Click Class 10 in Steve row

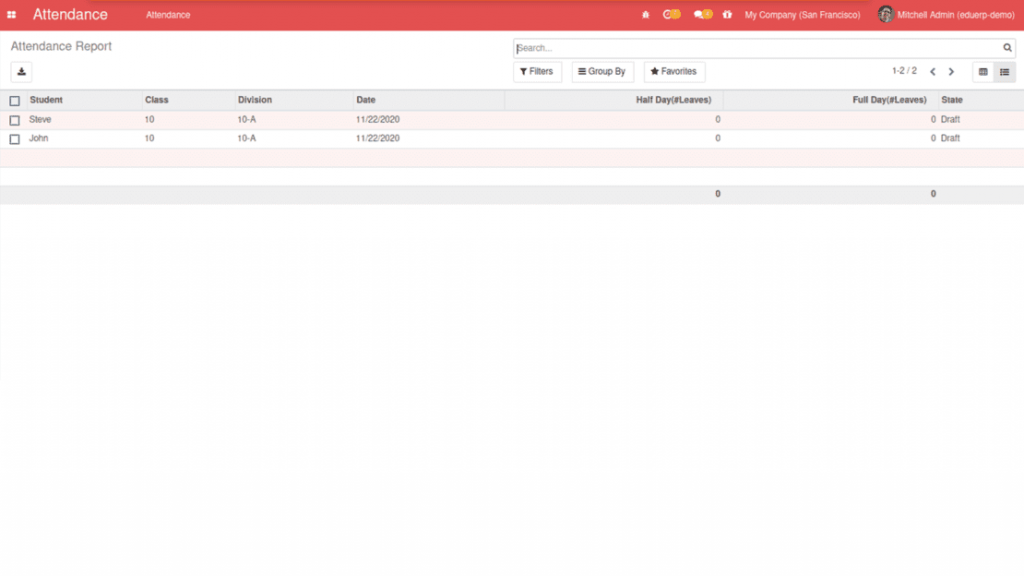[150, 120]
